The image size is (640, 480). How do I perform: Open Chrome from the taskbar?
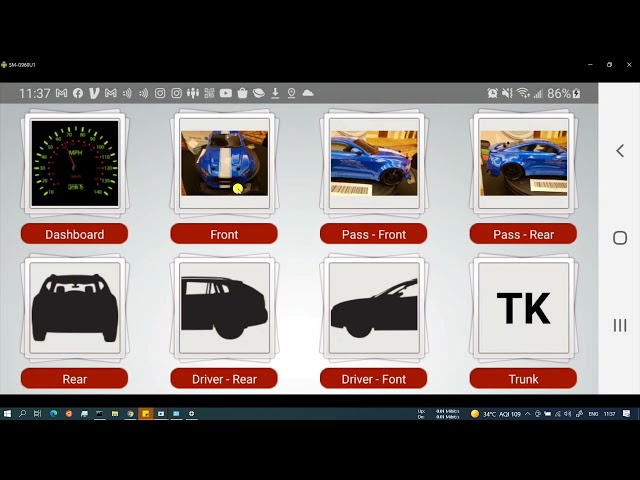130,414
